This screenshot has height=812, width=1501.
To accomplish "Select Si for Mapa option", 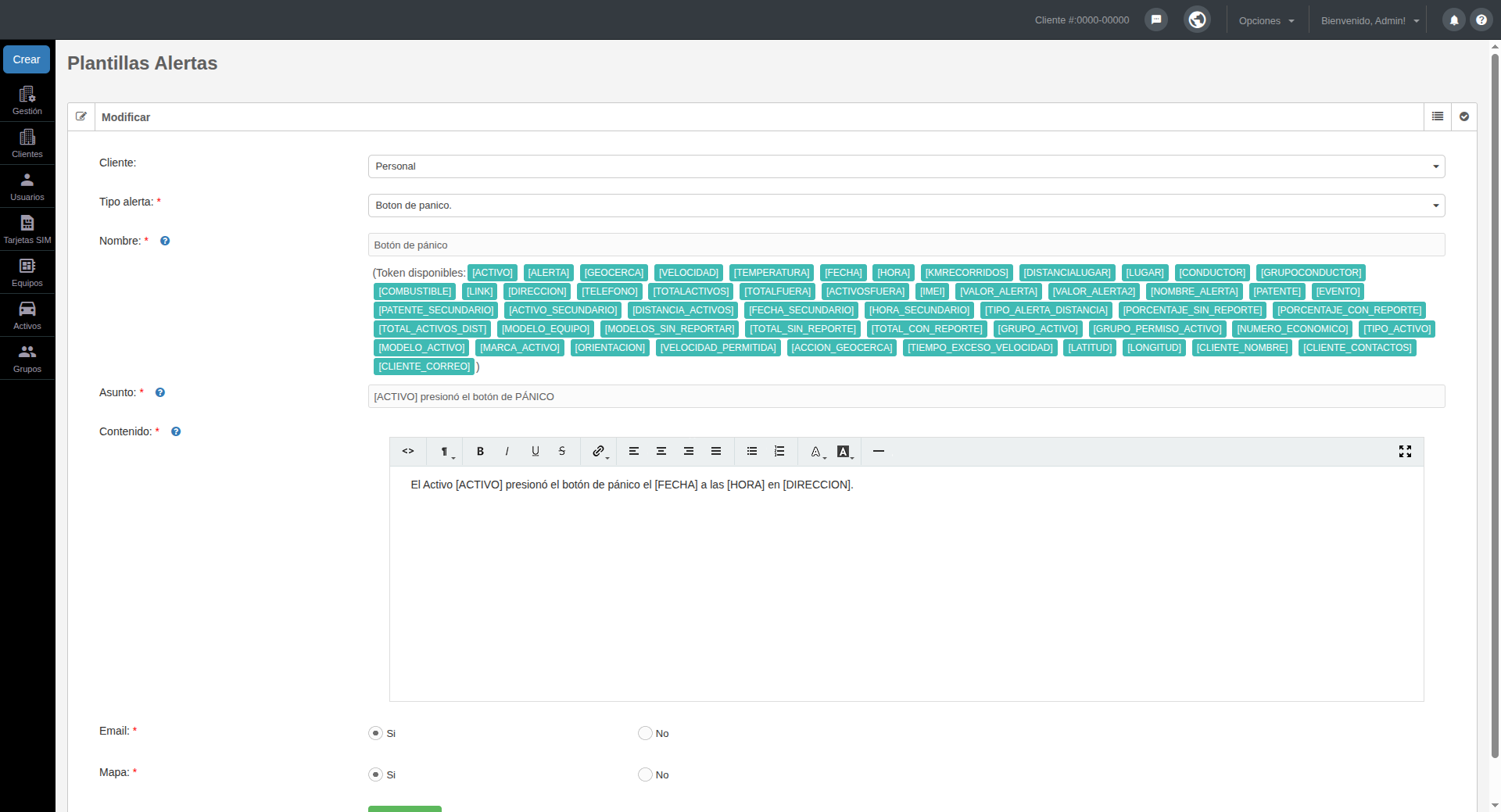I will (x=376, y=774).
